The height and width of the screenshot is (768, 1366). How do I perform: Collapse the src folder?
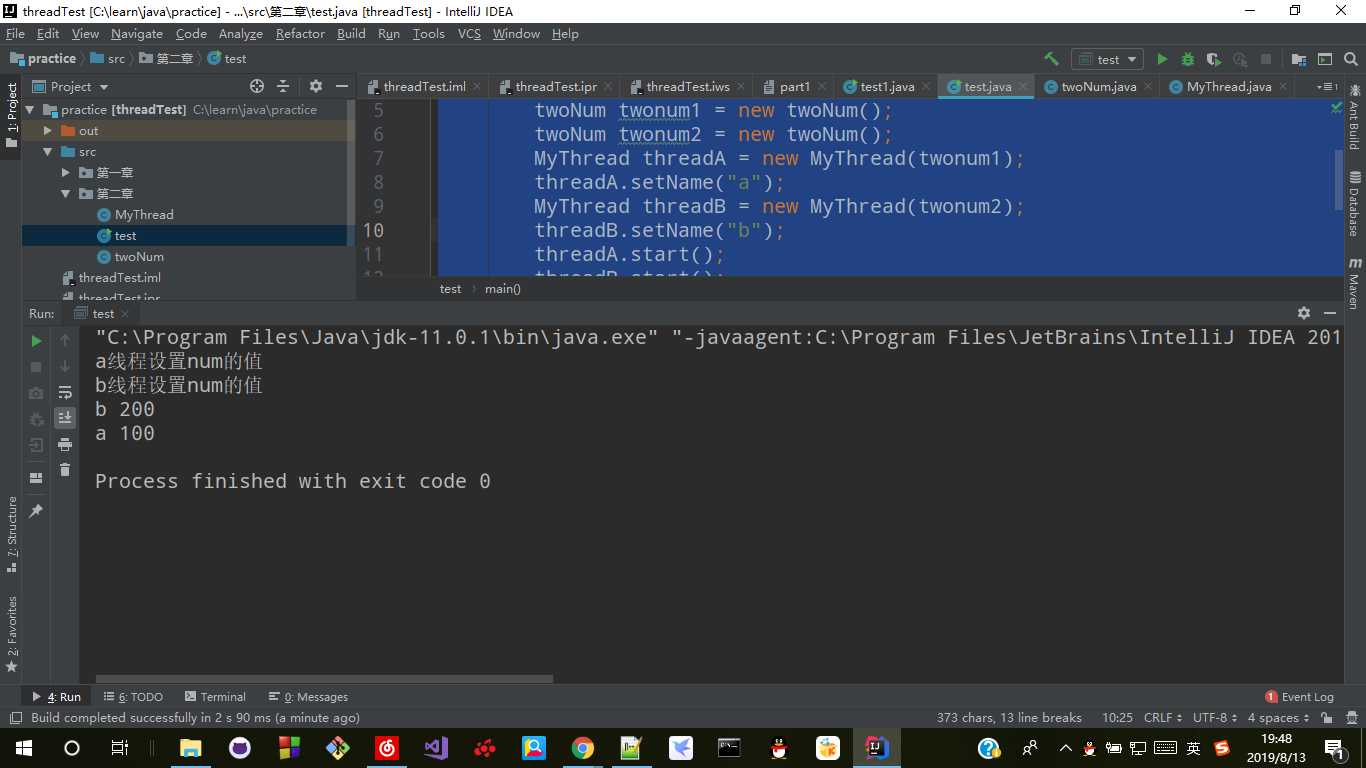pyautogui.click(x=47, y=152)
